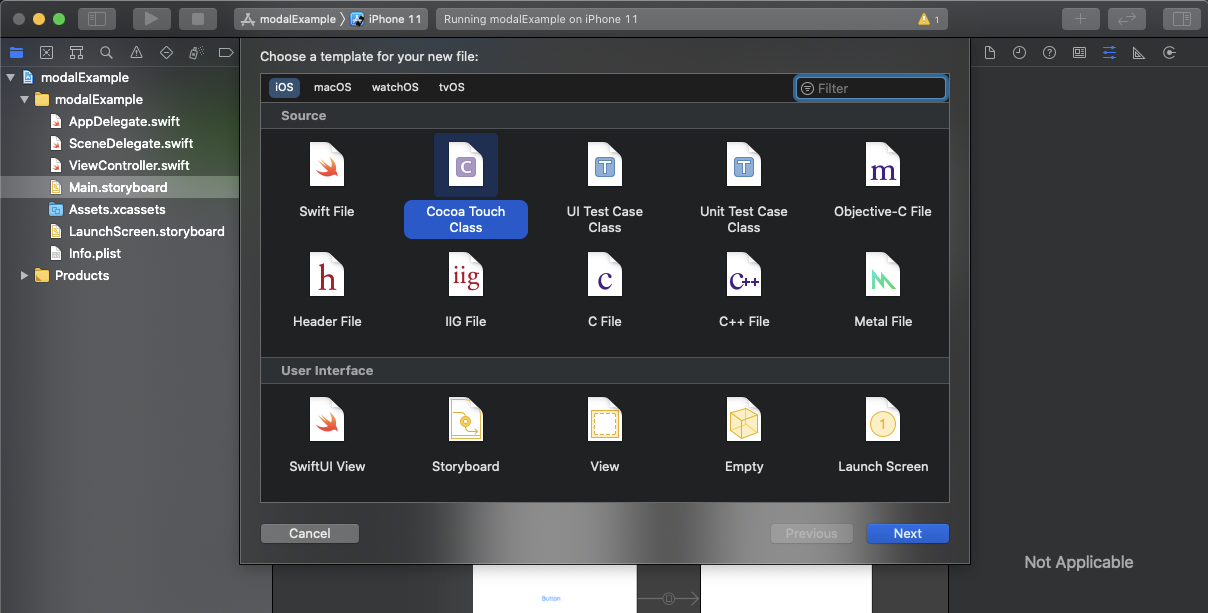Viewport: 1208px width, 613px height.
Task: Select the C File template
Action: point(605,290)
